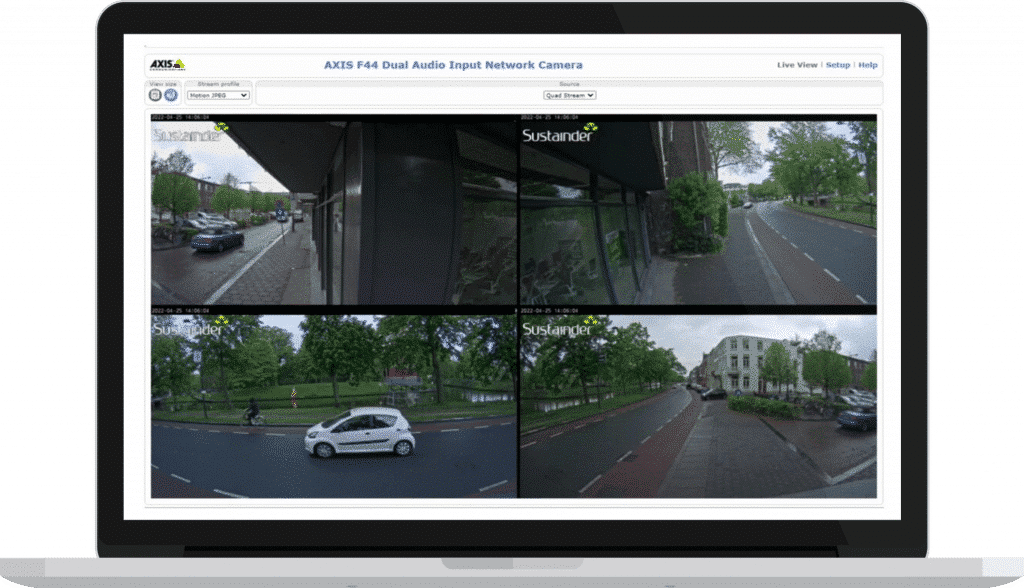Click the second (blue) View size icon

[171, 95]
